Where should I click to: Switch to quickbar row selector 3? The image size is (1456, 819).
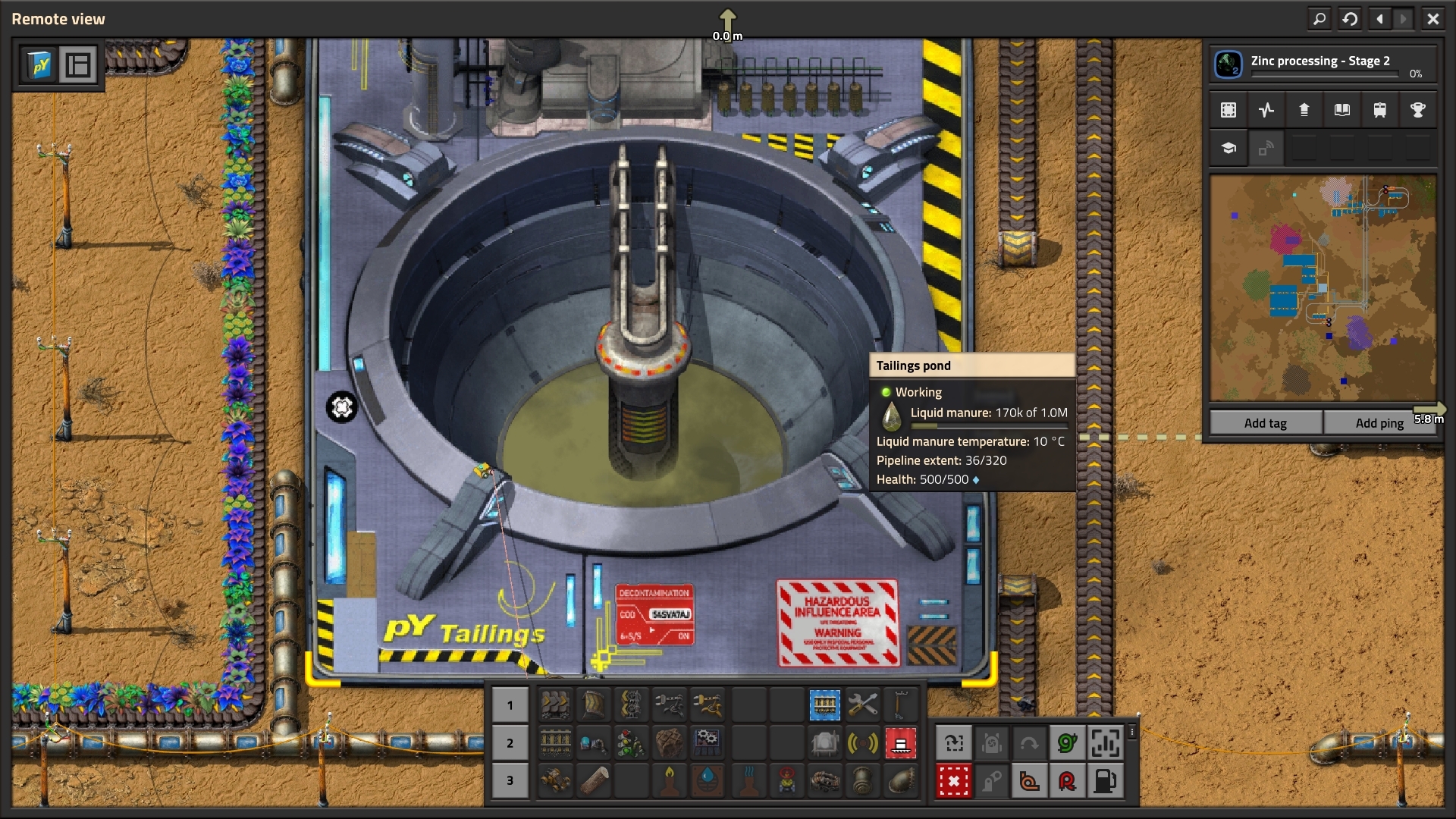[x=510, y=780]
